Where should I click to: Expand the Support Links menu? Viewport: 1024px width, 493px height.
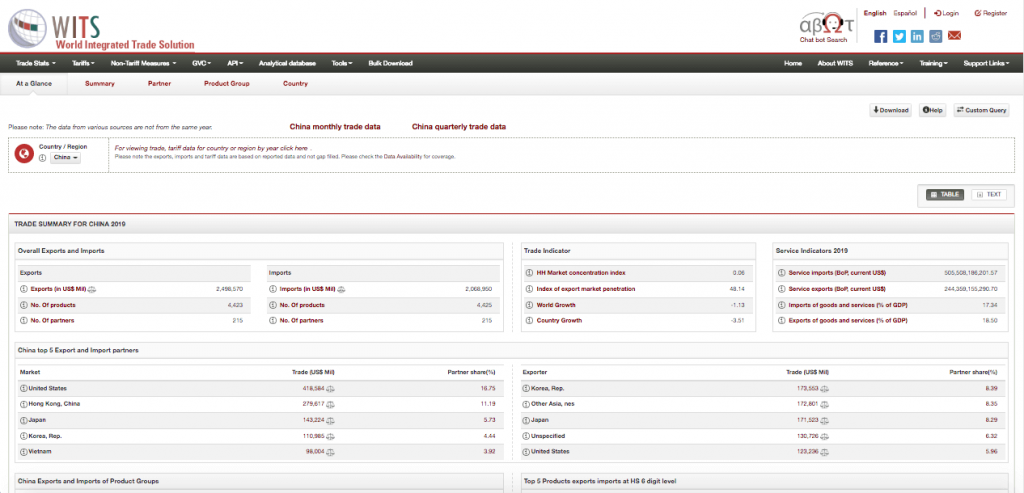[986, 63]
